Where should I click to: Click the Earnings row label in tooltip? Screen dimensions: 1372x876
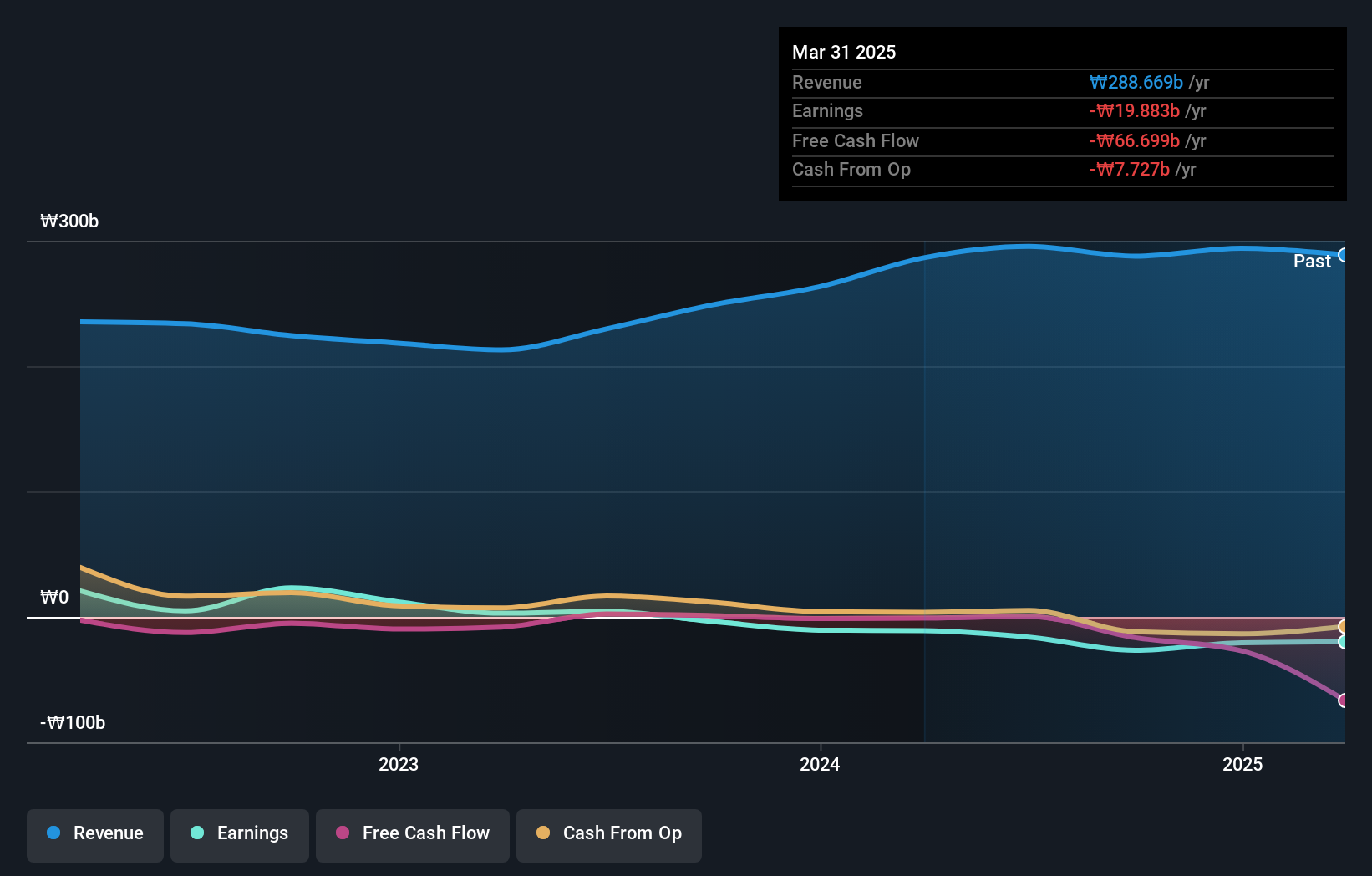(x=827, y=110)
